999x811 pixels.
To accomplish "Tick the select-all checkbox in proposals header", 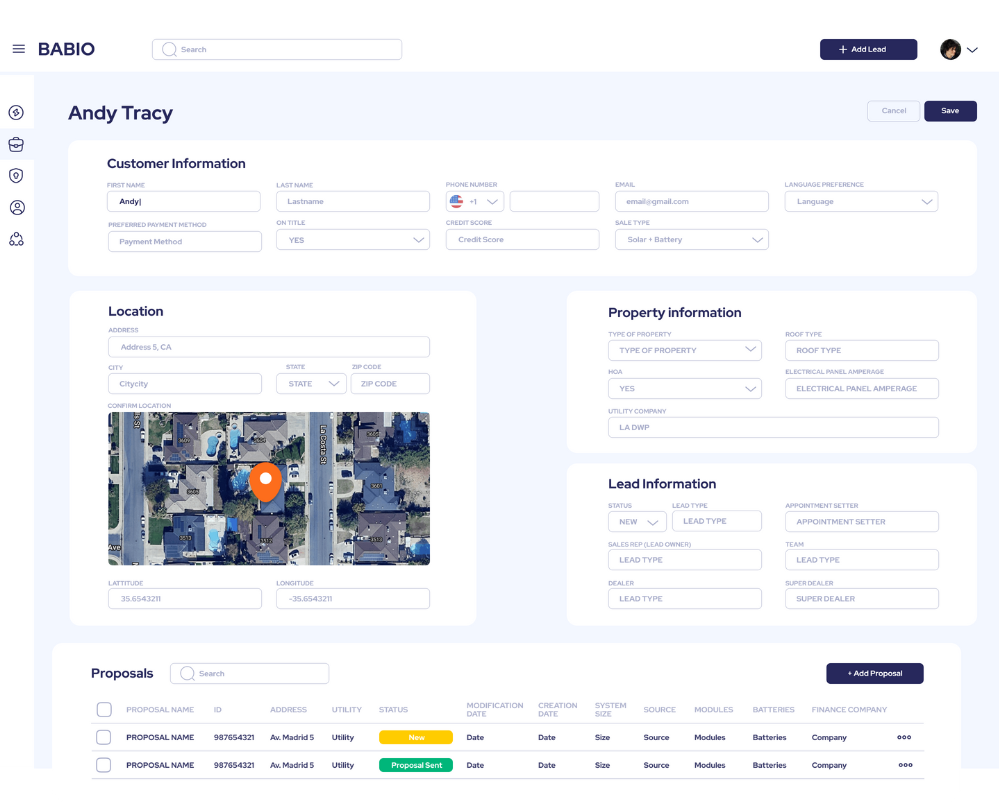I will [104, 709].
